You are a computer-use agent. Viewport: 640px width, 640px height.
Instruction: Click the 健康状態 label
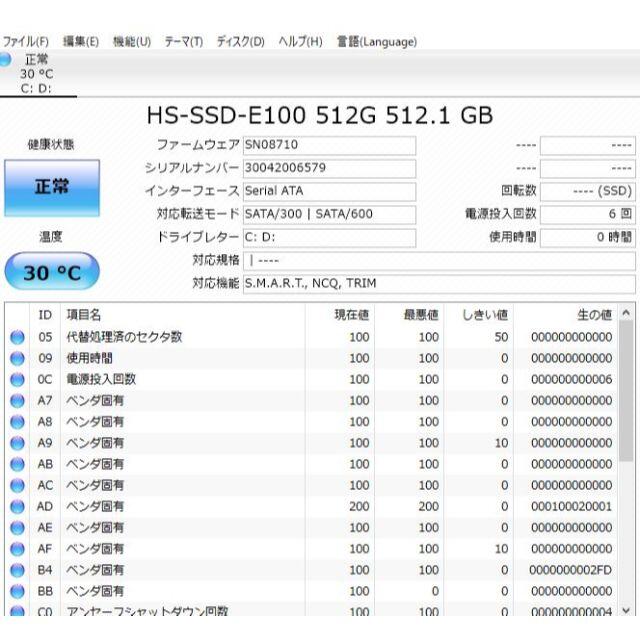51,144
